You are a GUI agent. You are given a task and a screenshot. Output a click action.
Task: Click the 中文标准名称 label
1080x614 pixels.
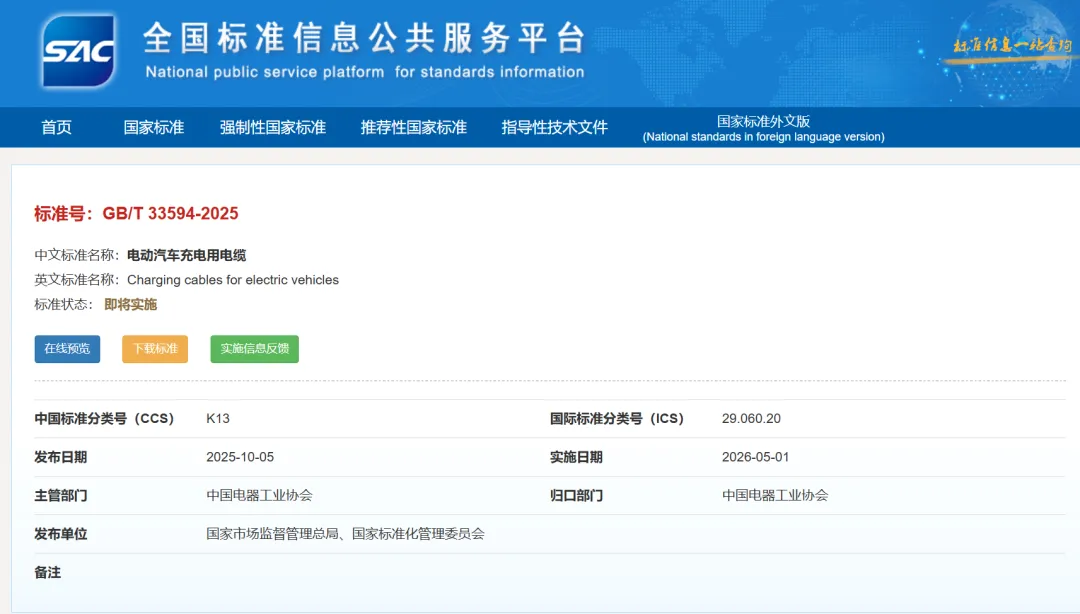pos(76,255)
